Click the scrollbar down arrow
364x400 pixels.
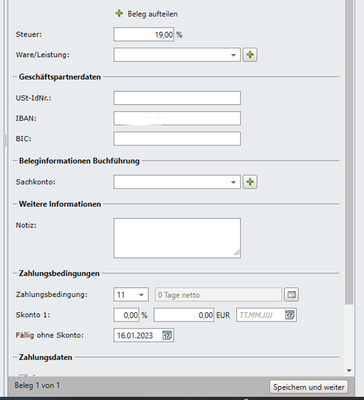(x=349, y=370)
